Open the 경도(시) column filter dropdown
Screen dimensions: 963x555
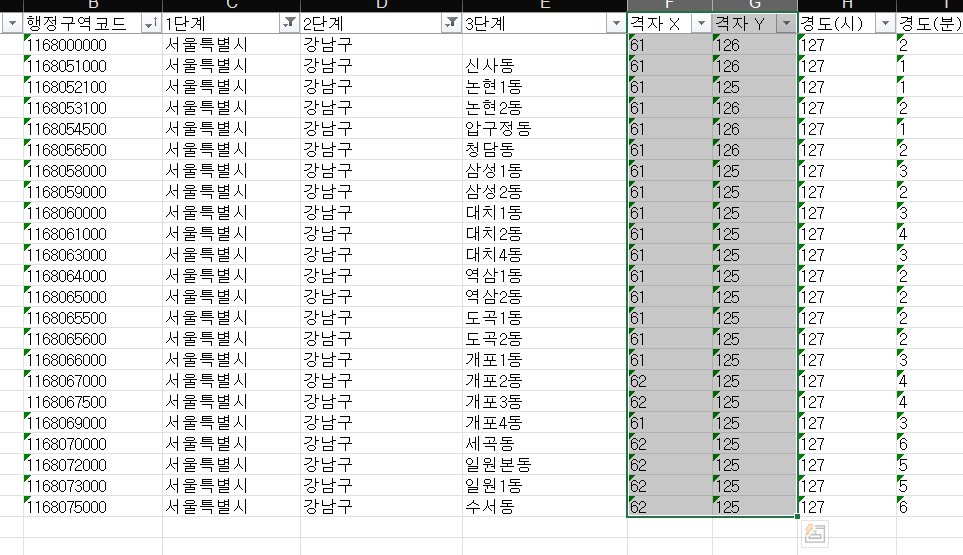pos(885,24)
